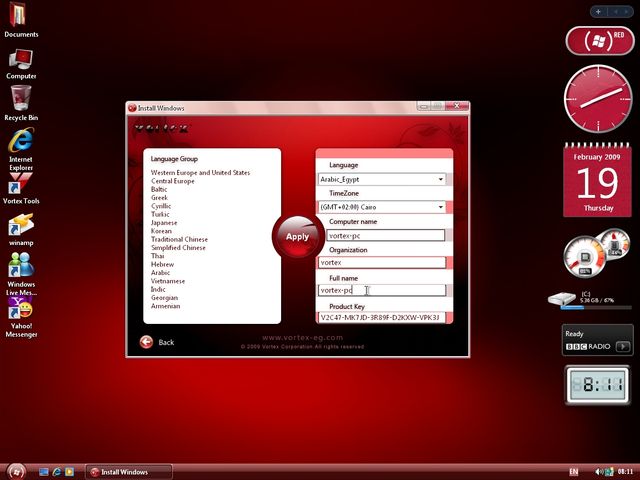Viewport: 640px width, 480px height.
Task: Click the drive C: usage bar
Action: pos(597,307)
